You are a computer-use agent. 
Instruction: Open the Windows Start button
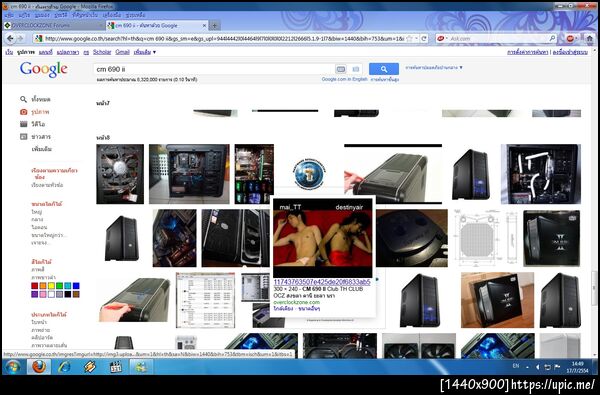pos(12,367)
